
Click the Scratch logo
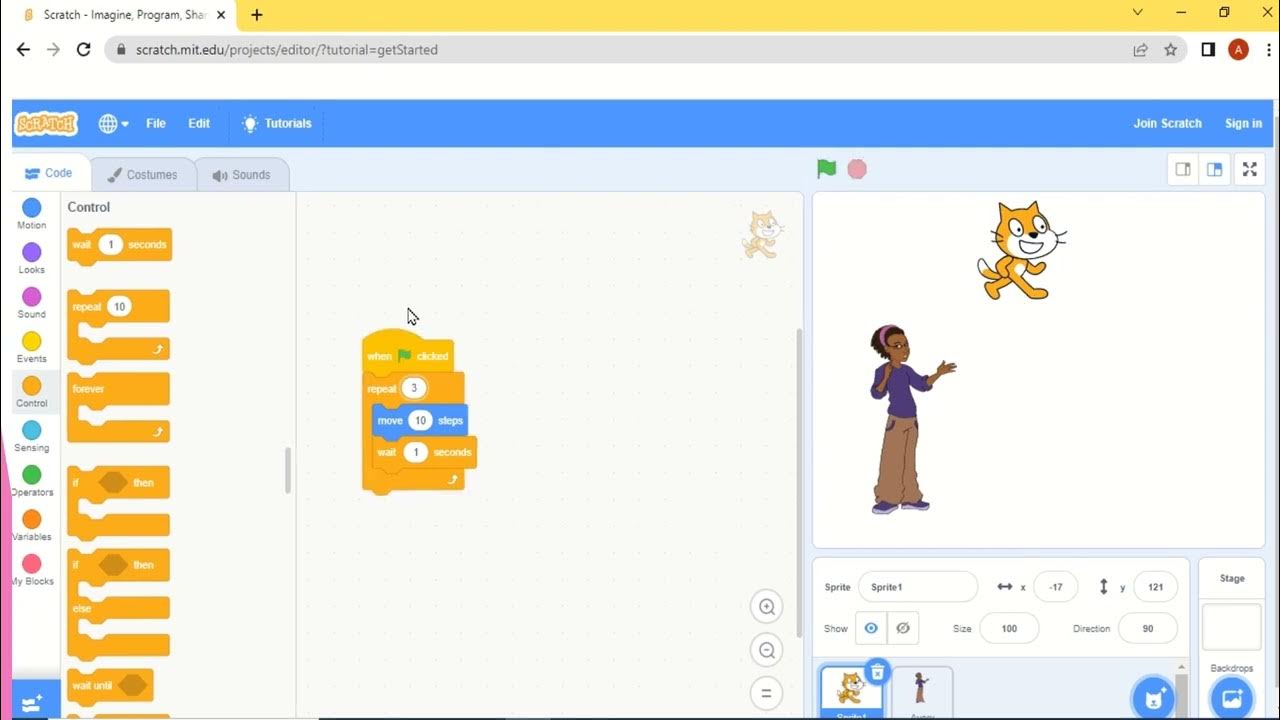click(46, 124)
